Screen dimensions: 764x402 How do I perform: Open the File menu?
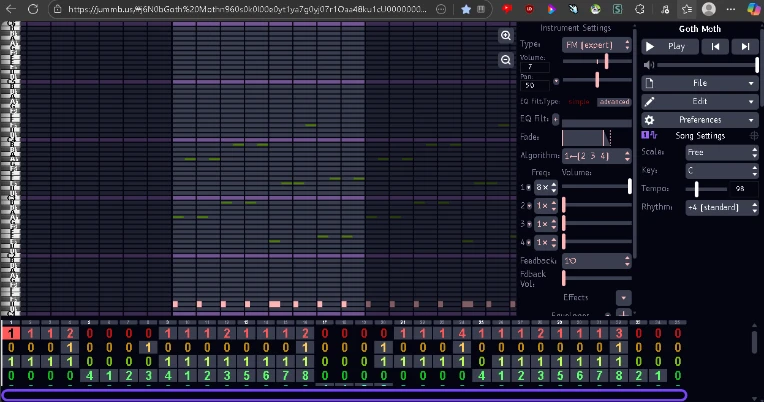(700, 83)
